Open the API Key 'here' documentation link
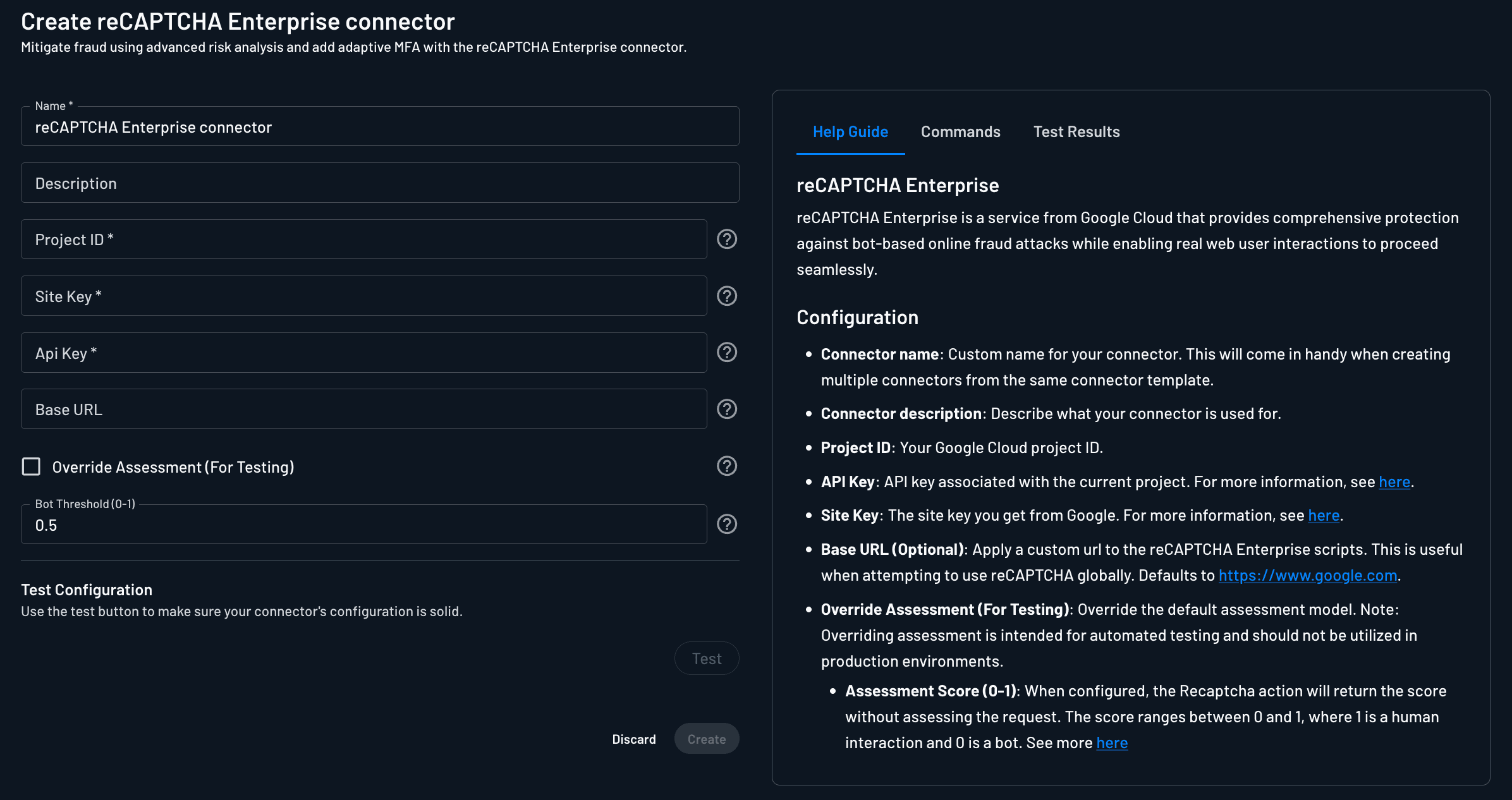Viewport: 1512px width, 800px height. pos(1394,481)
